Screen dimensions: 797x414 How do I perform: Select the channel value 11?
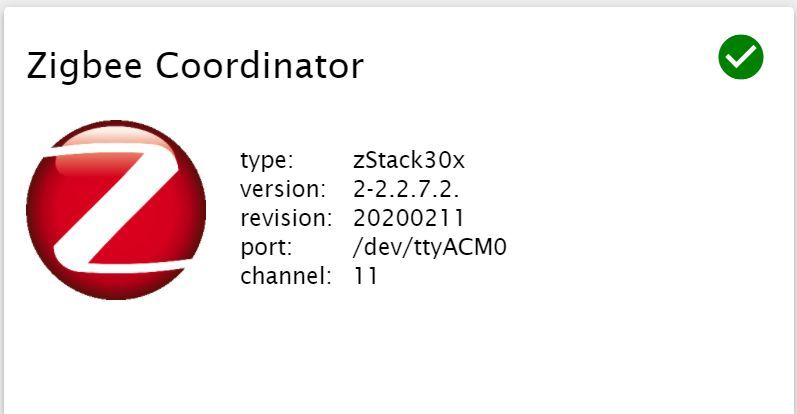(x=365, y=276)
